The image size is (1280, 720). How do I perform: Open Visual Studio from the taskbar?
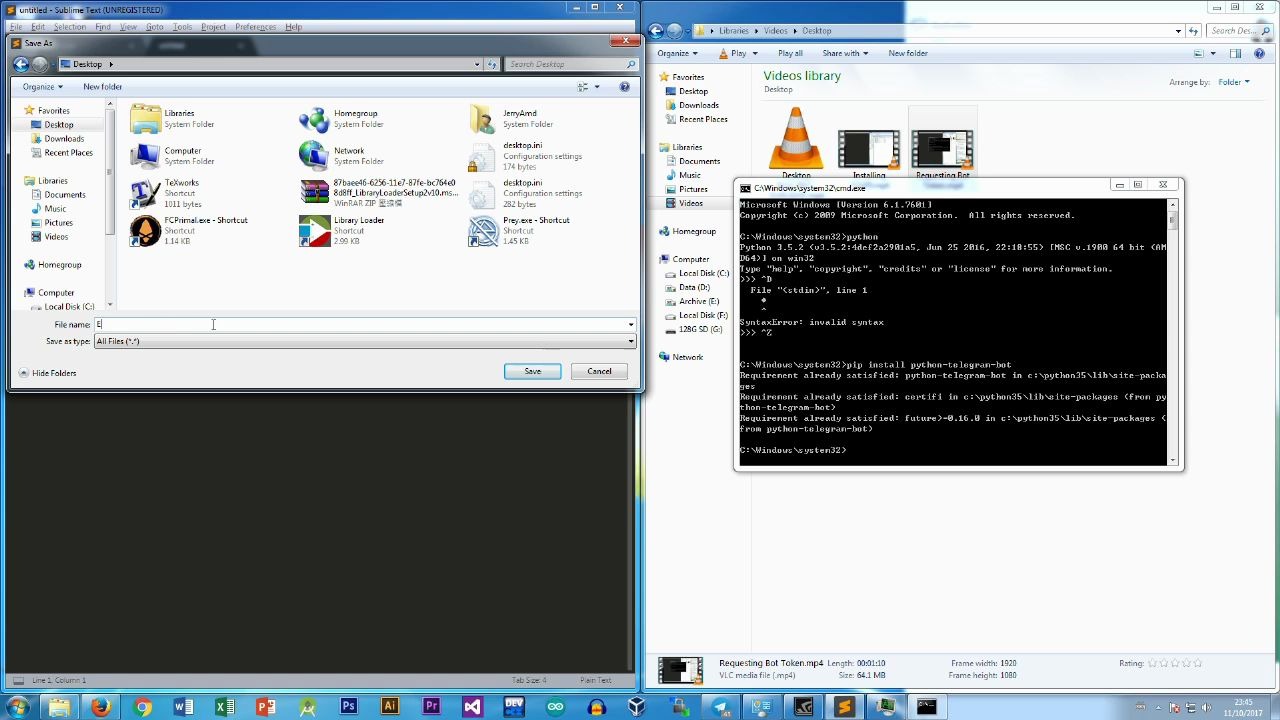click(472, 708)
